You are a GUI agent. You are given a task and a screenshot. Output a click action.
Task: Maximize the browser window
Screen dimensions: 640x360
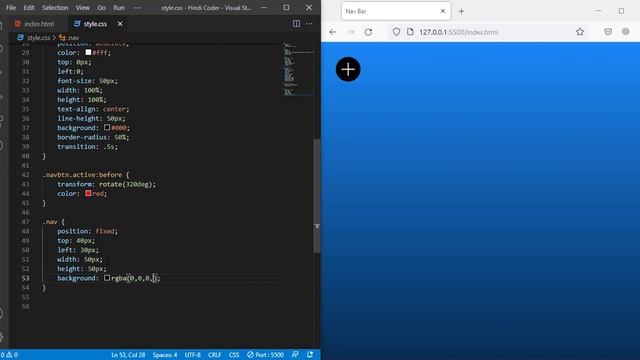pos(621,11)
